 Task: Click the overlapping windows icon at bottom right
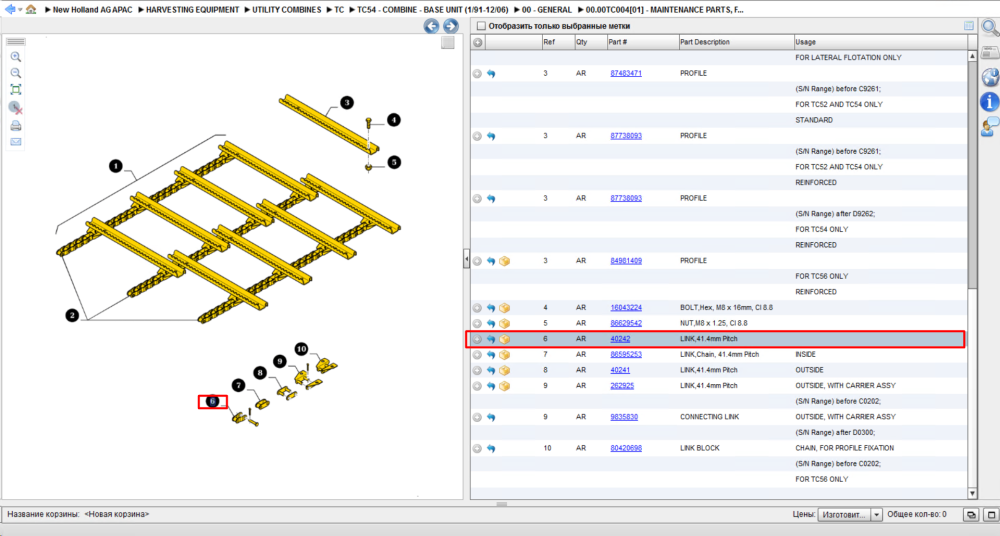pyautogui.click(x=971, y=514)
